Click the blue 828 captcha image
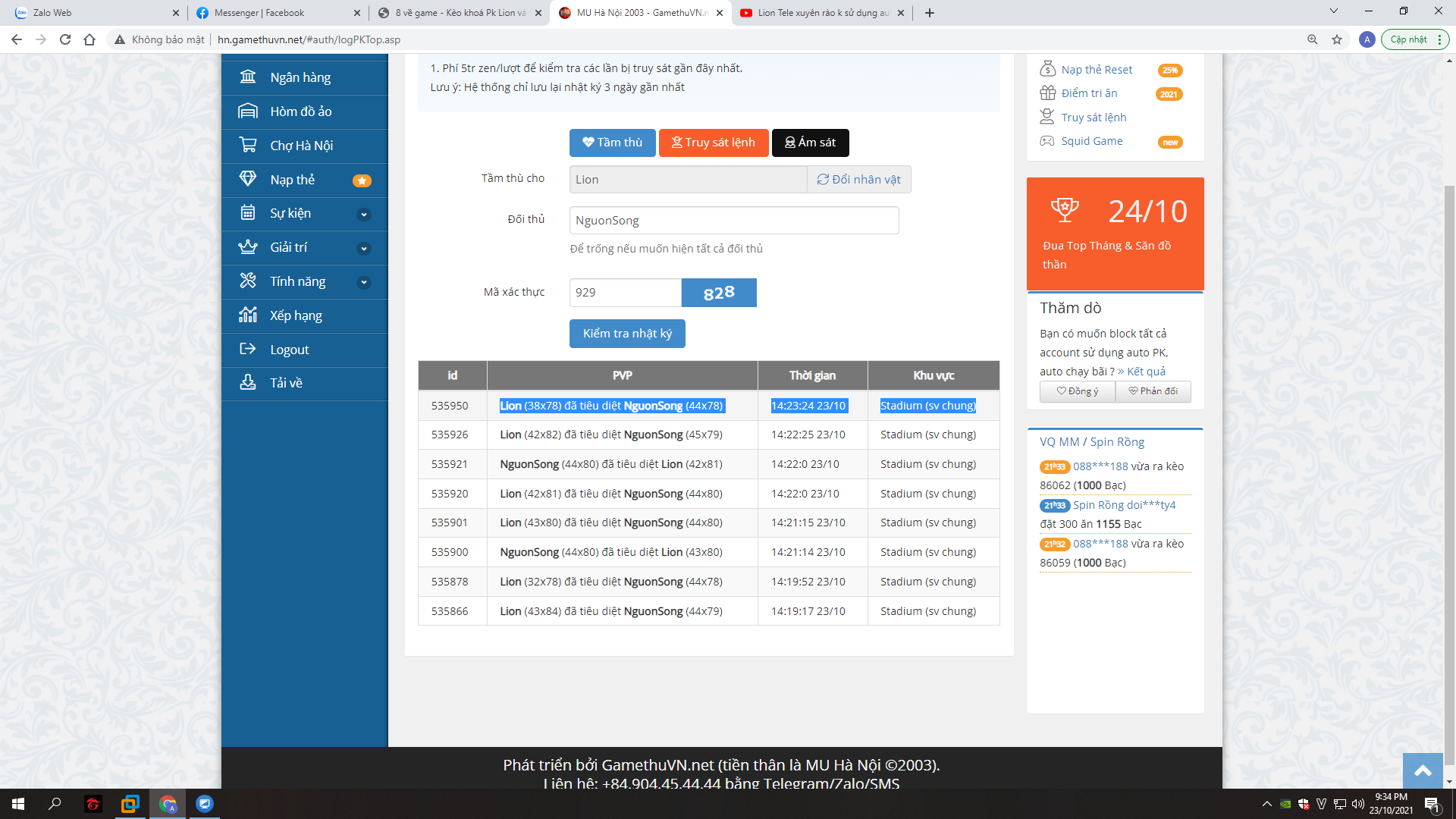 click(718, 293)
